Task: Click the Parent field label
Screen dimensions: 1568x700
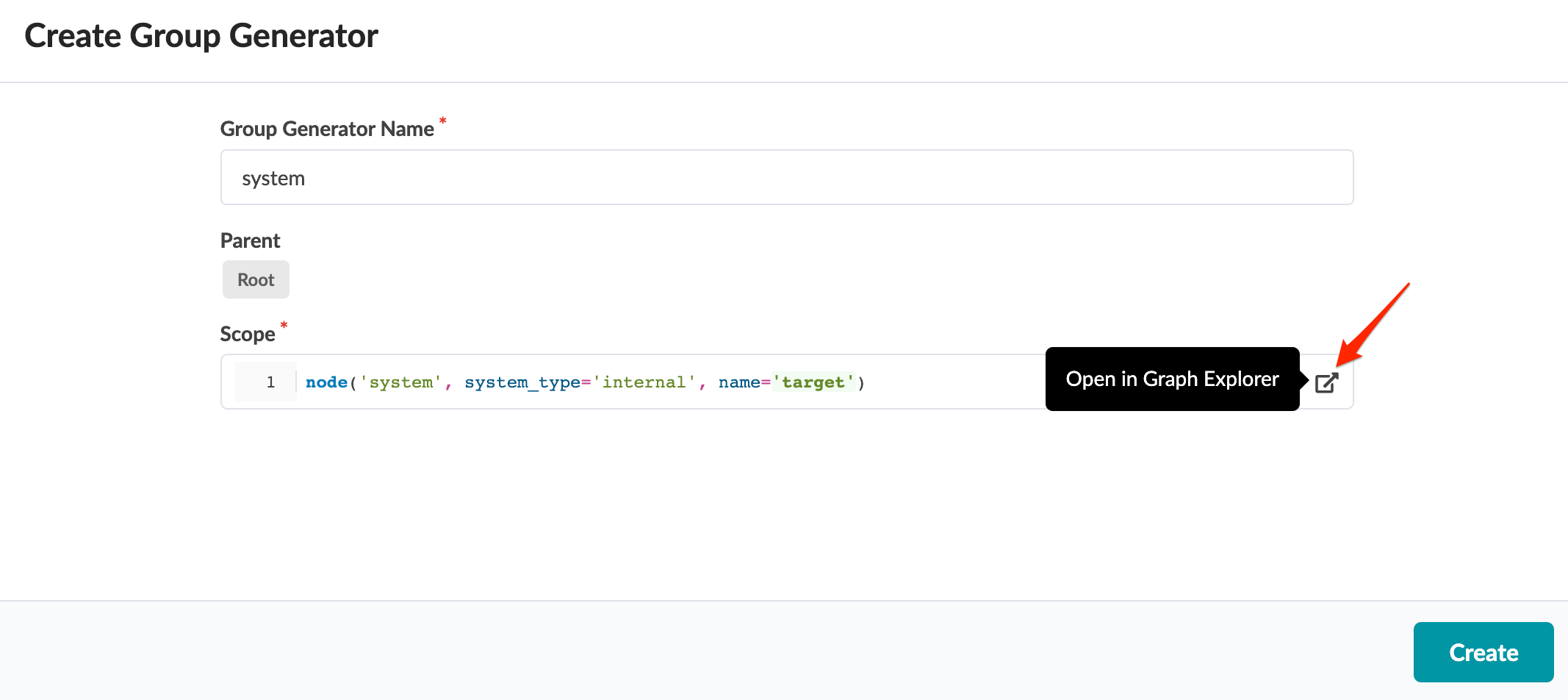Action: 250,240
